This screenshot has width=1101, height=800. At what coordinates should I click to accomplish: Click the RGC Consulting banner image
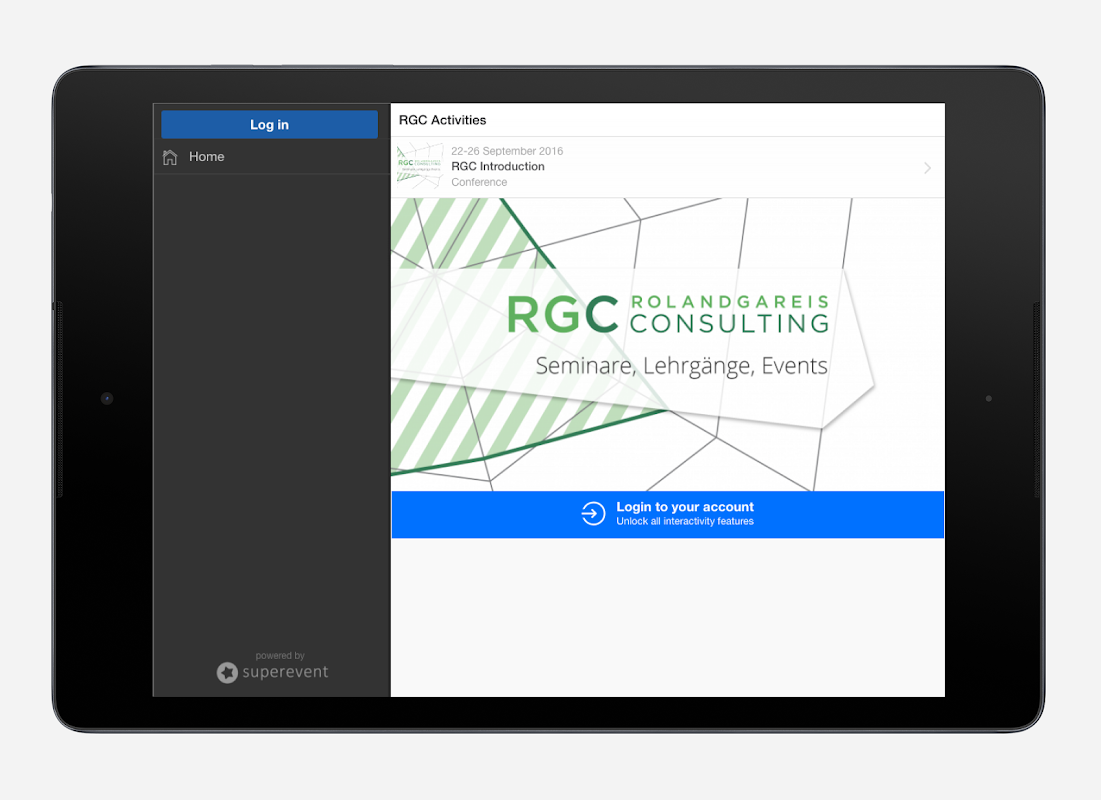click(x=668, y=344)
